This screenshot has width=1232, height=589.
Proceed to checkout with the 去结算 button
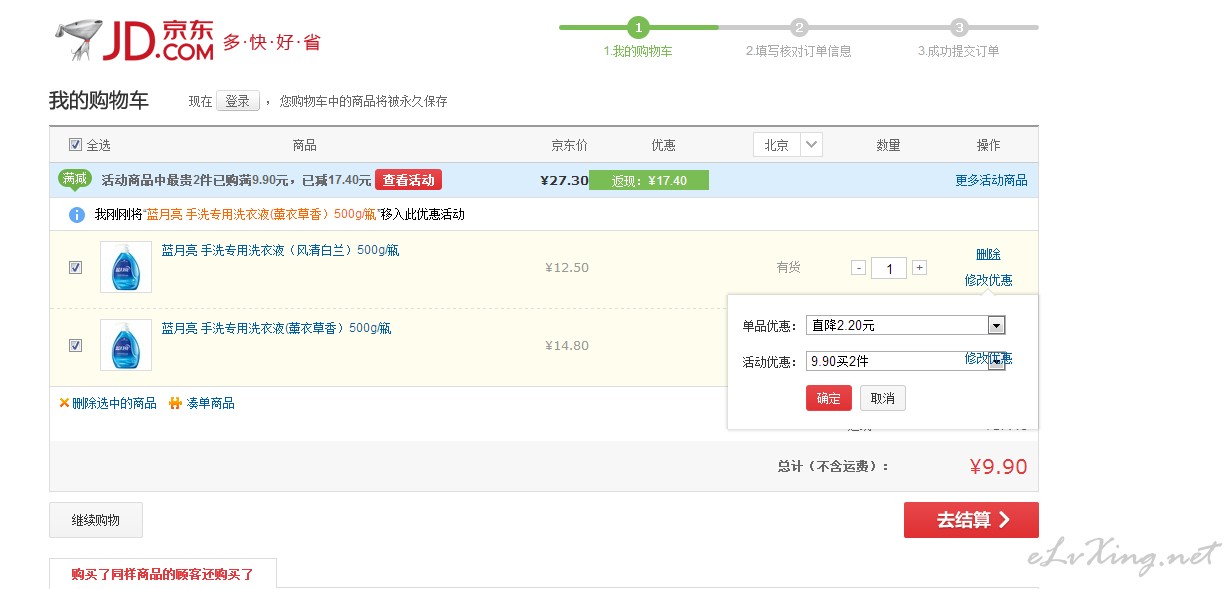[971, 520]
